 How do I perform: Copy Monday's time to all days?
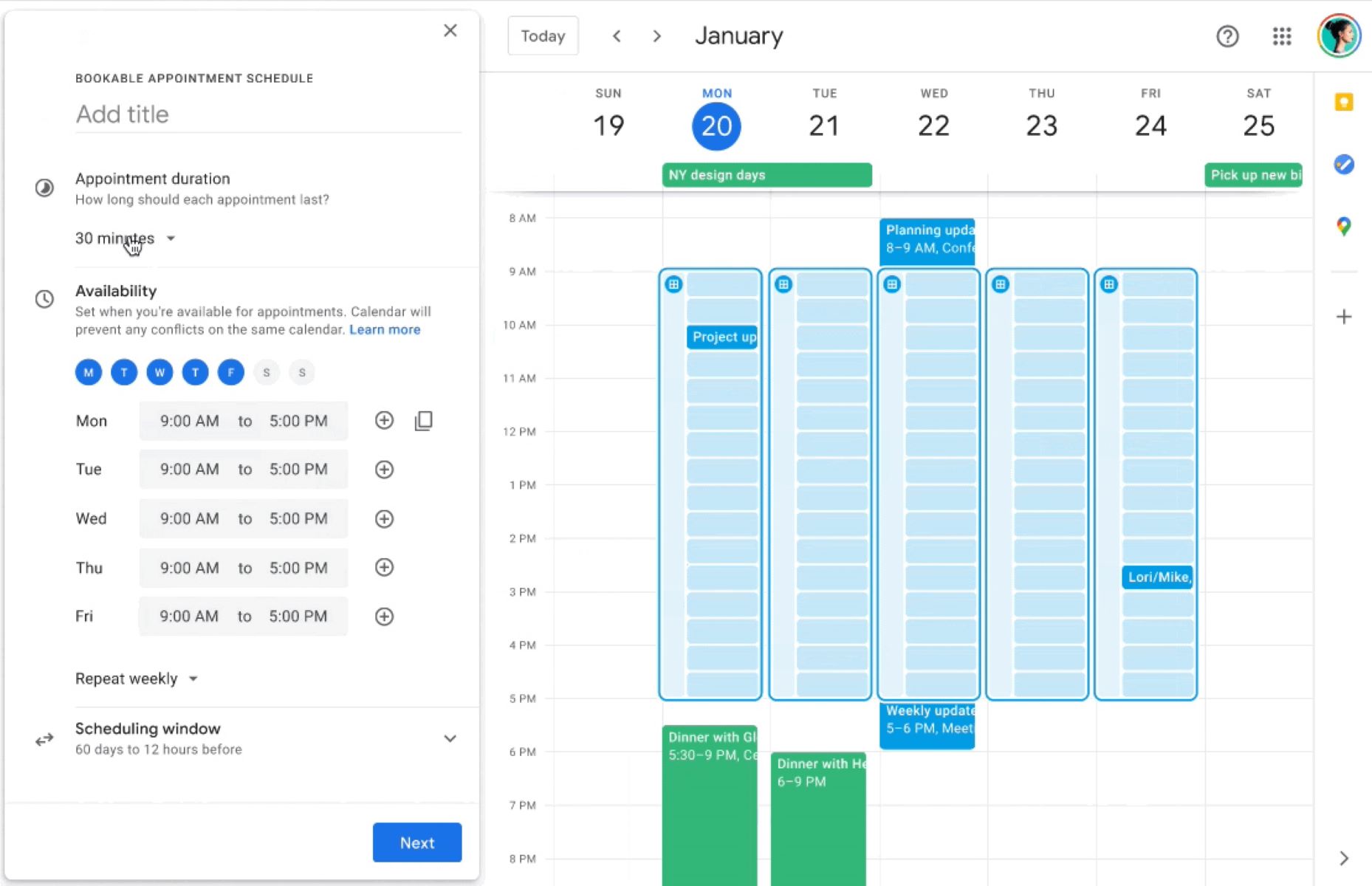[x=423, y=421]
